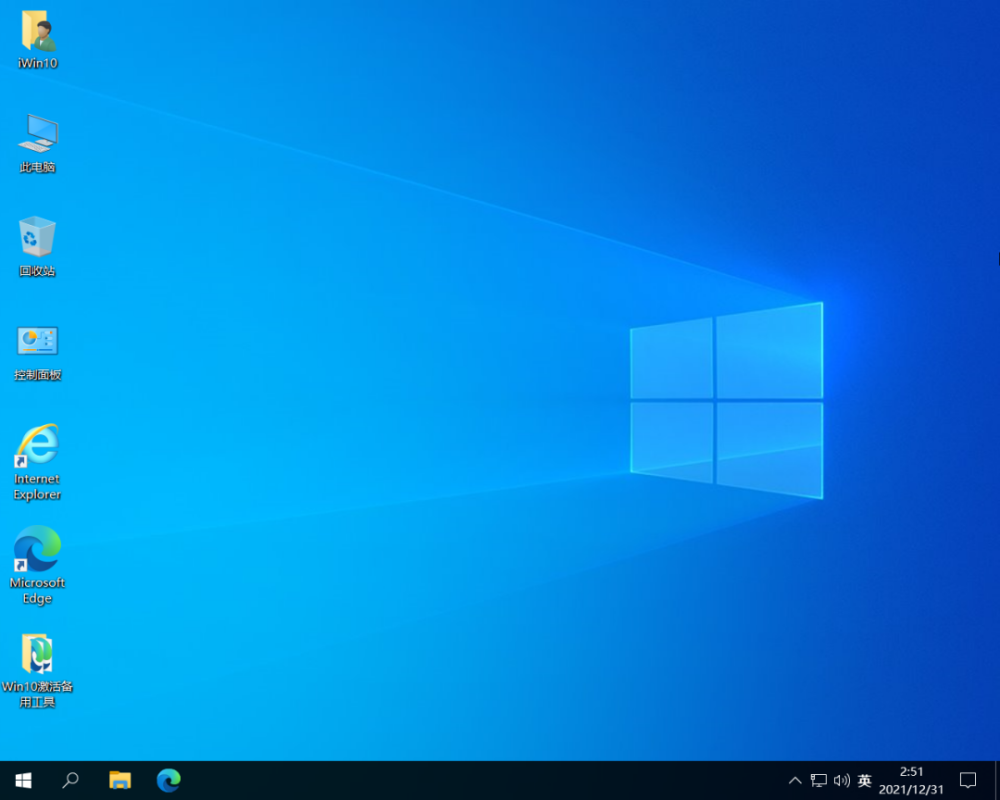Image resolution: width=1000 pixels, height=800 pixels.
Task: Select the iWin10 user folder icon
Action: (38, 33)
